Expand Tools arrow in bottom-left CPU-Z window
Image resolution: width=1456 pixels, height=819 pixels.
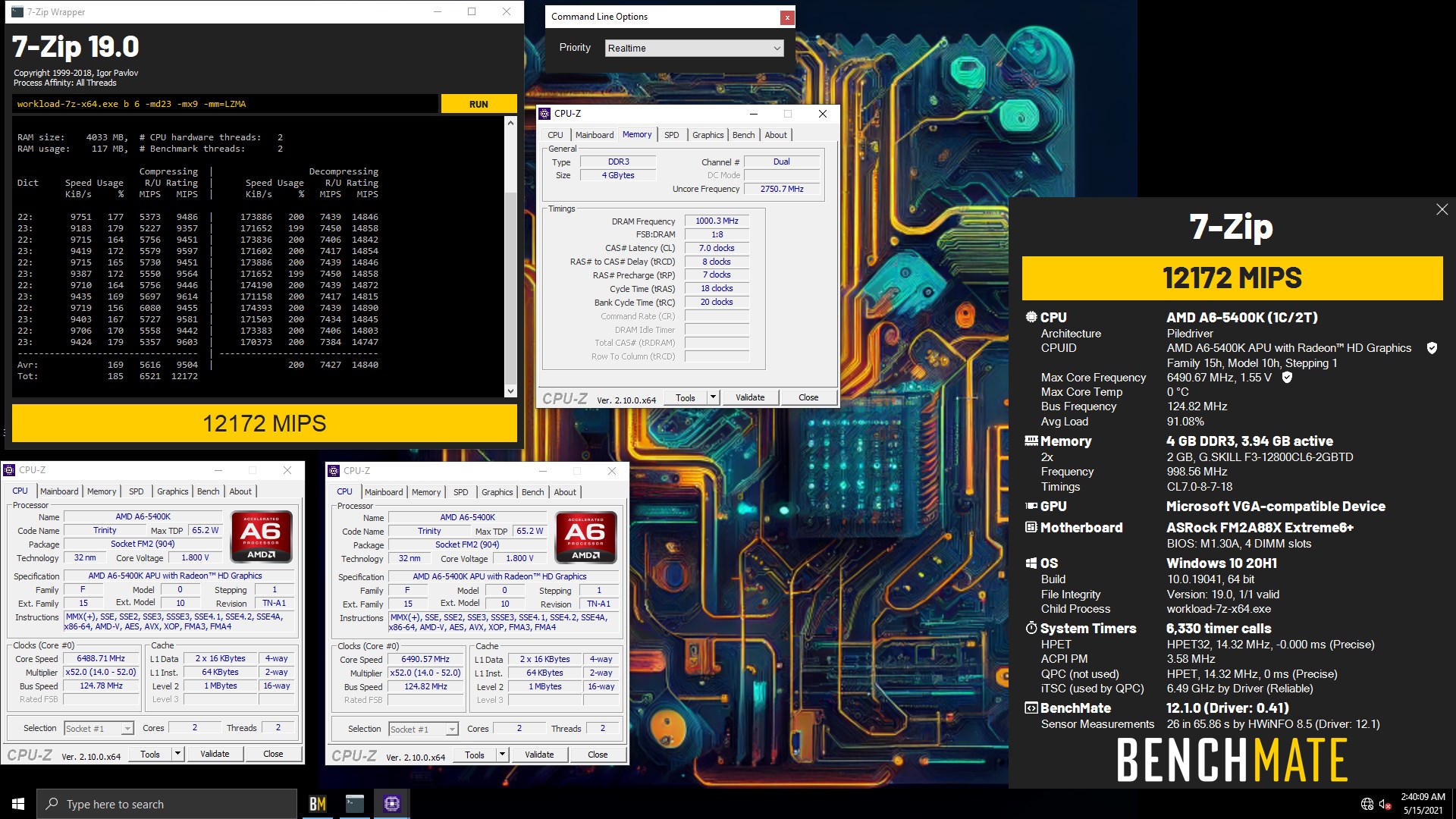pos(177,754)
